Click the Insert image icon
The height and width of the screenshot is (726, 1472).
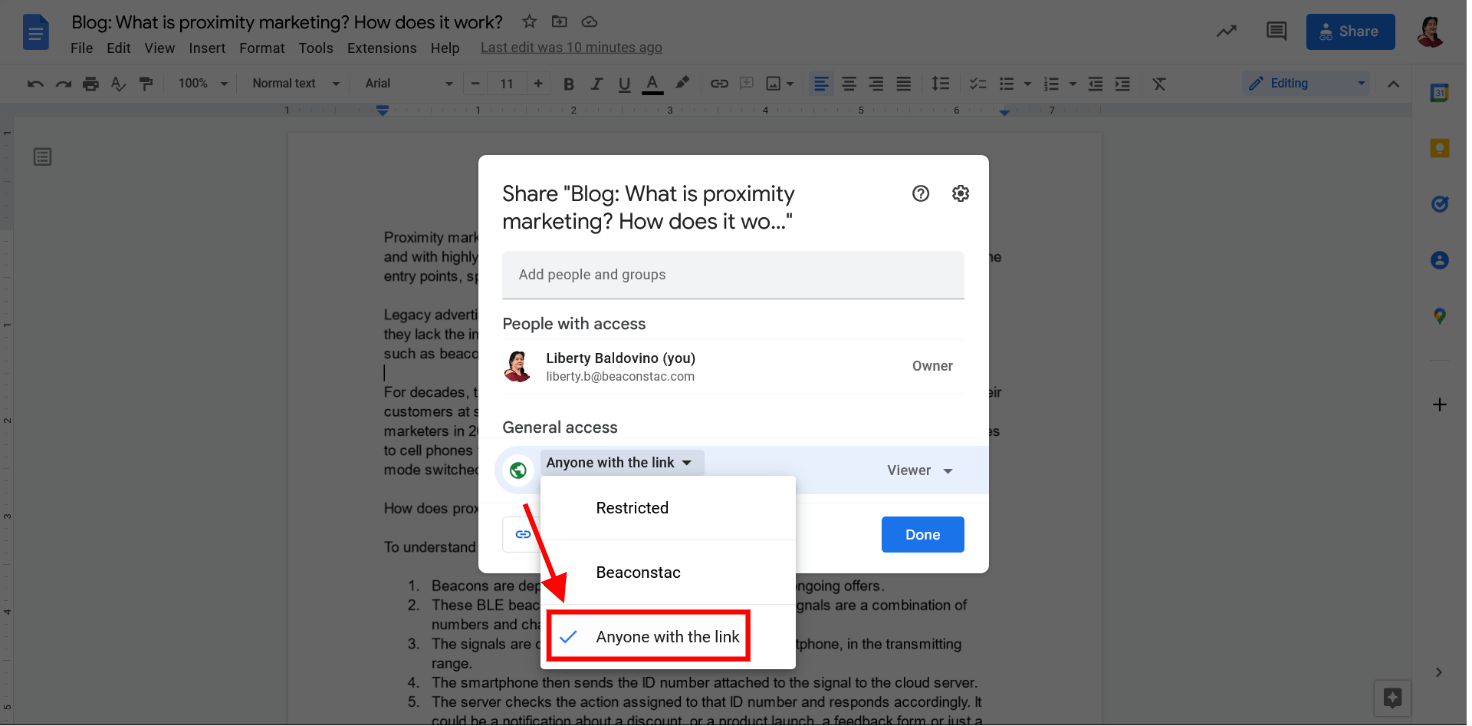pos(773,84)
